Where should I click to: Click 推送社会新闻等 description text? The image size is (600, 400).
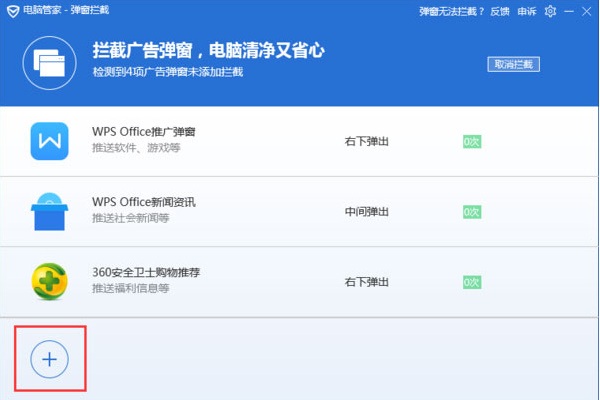(130, 218)
